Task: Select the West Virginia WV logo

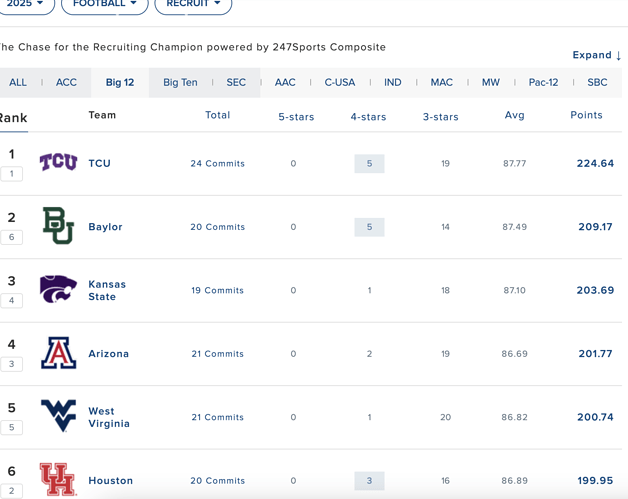Action: 58,416
